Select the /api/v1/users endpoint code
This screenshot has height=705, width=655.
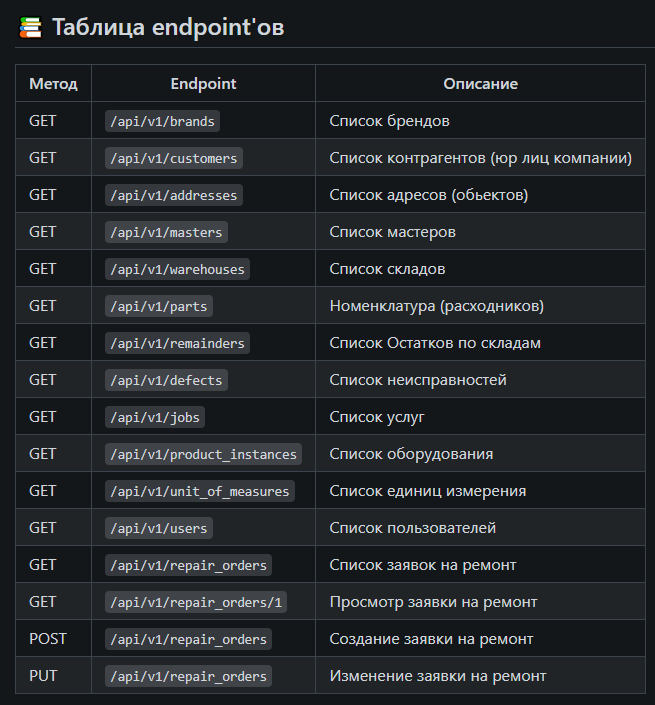pyautogui.click(x=159, y=528)
